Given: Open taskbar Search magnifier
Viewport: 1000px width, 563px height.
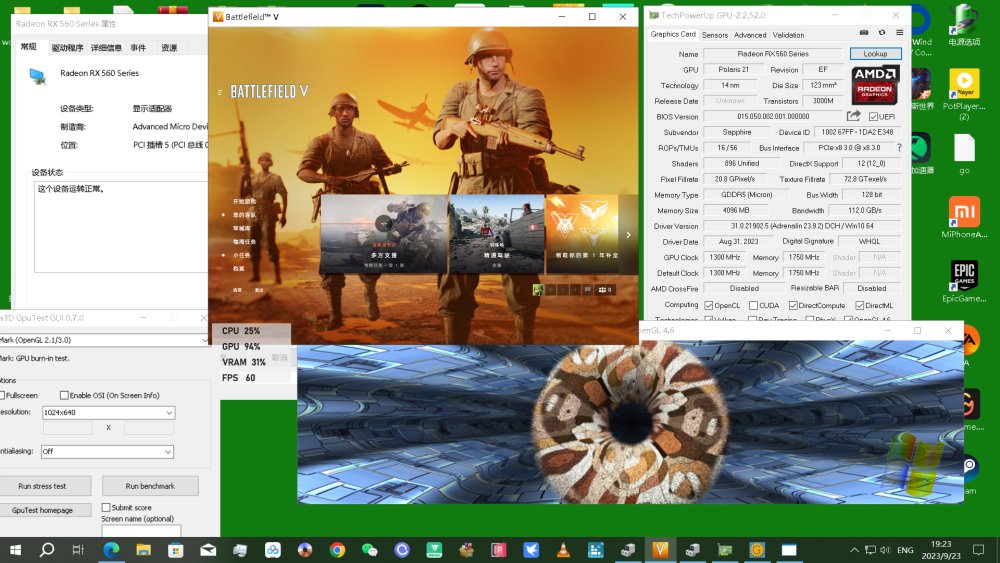Looking at the screenshot, I should pos(47,550).
